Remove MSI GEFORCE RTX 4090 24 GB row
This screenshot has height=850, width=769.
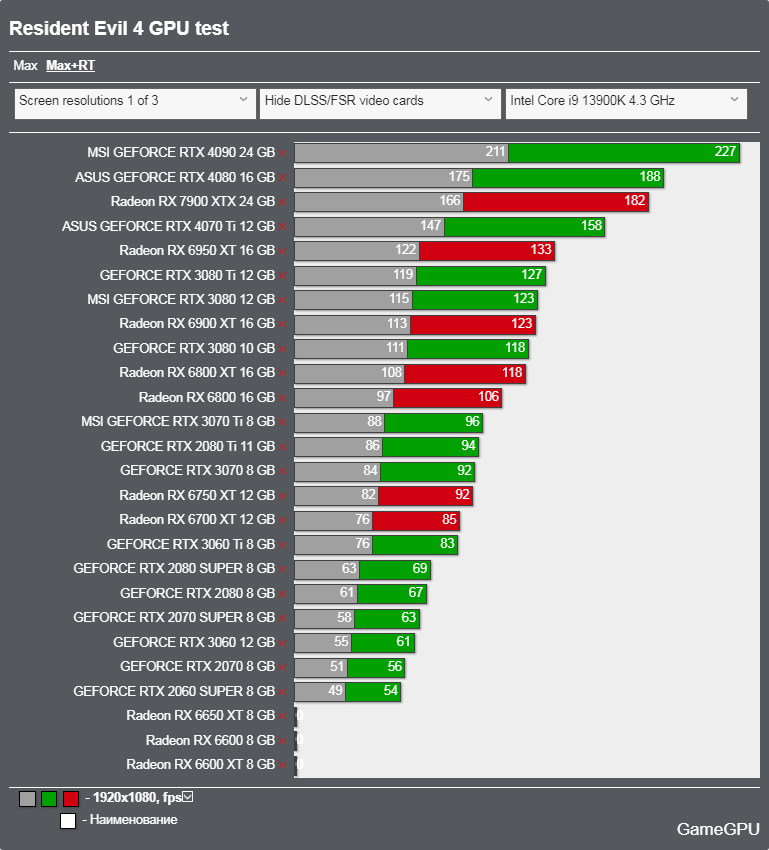click(282, 153)
